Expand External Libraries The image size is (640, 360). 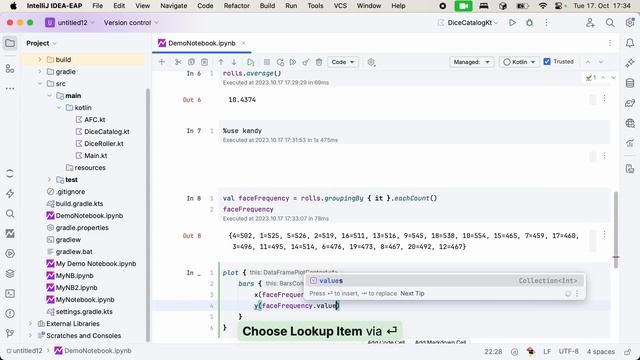coord(30,324)
